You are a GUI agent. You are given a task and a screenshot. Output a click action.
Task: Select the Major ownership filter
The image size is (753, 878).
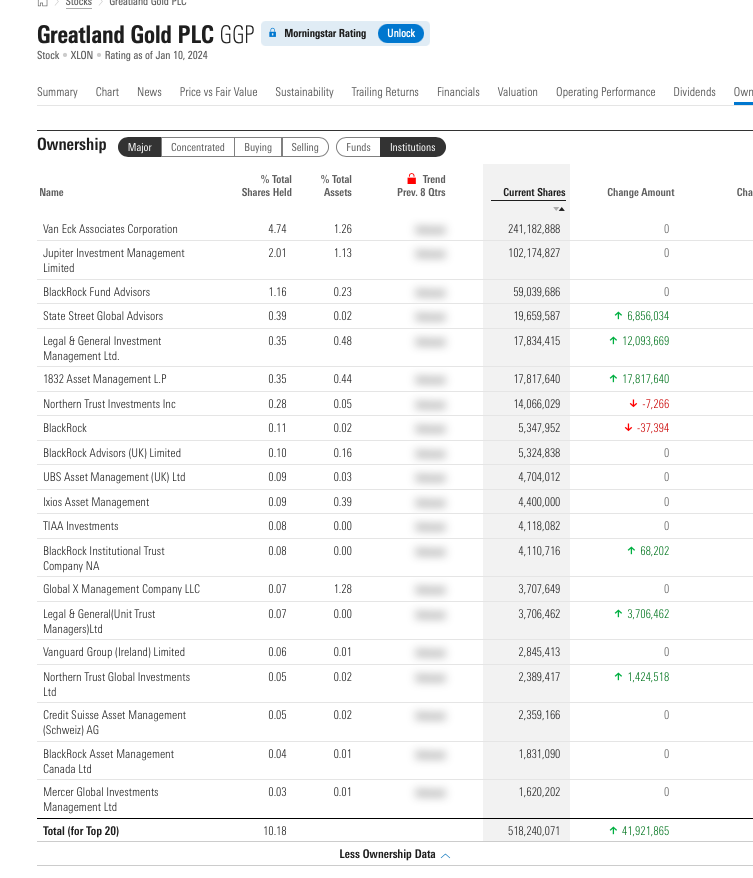point(139,147)
